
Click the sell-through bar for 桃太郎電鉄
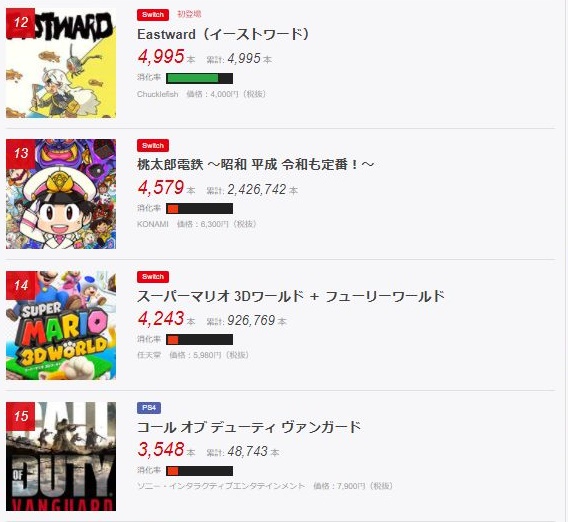(x=200, y=209)
